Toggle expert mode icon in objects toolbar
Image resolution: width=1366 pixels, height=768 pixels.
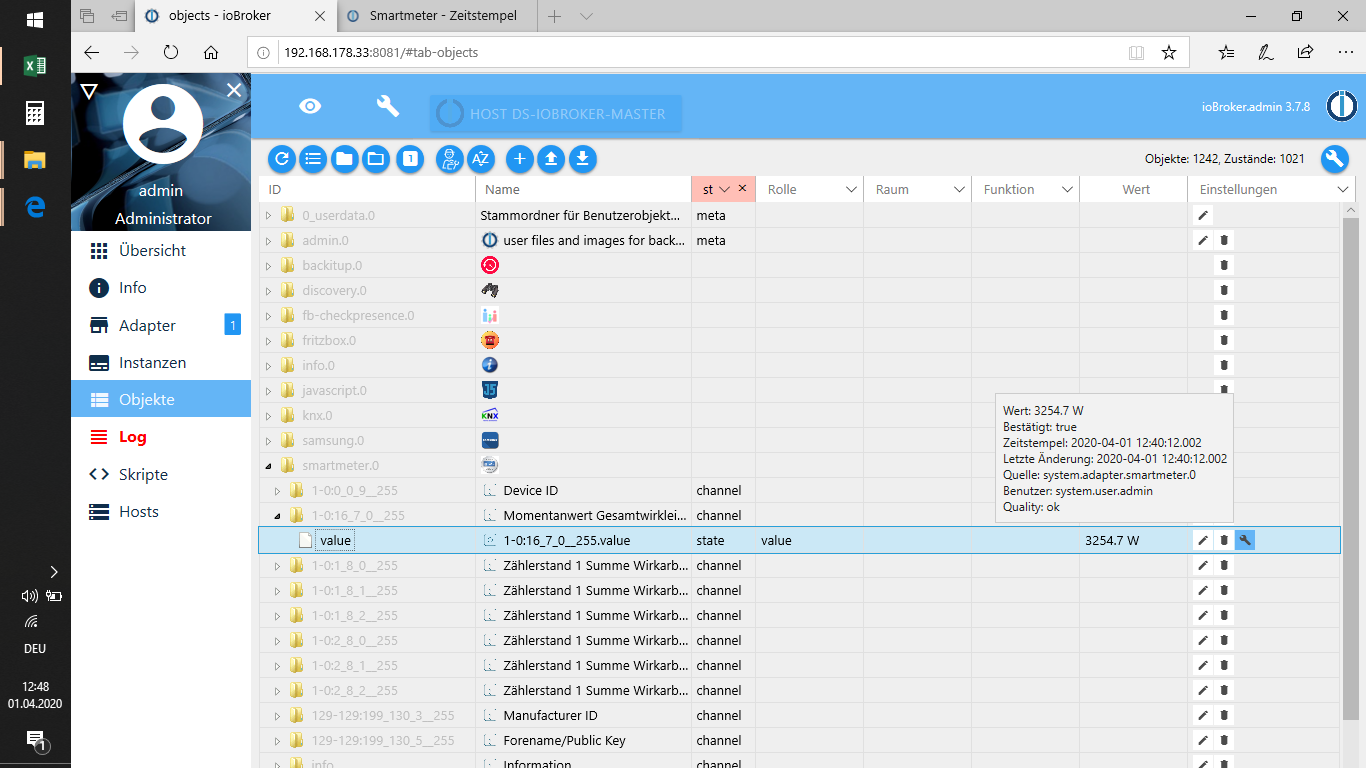pyautogui.click(x=450, y=158)
